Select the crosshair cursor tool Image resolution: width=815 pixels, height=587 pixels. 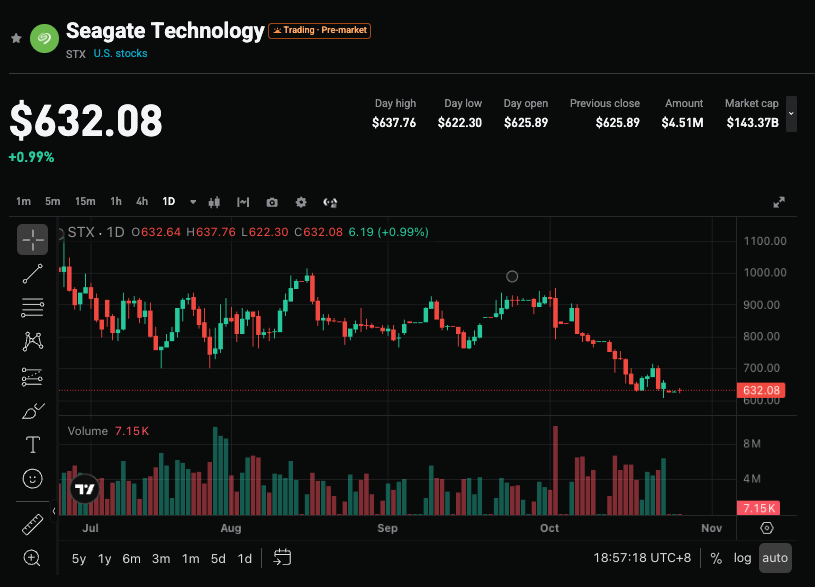(x=32, y=240)
